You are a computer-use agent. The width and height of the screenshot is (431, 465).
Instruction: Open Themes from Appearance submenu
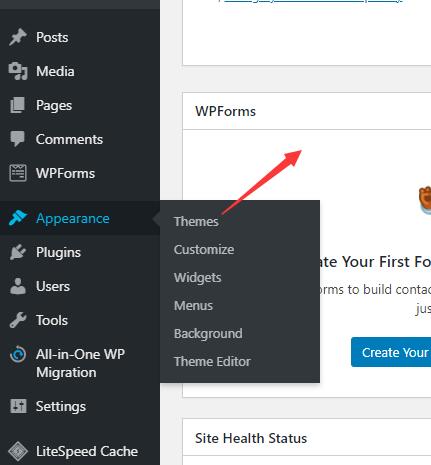196,222
